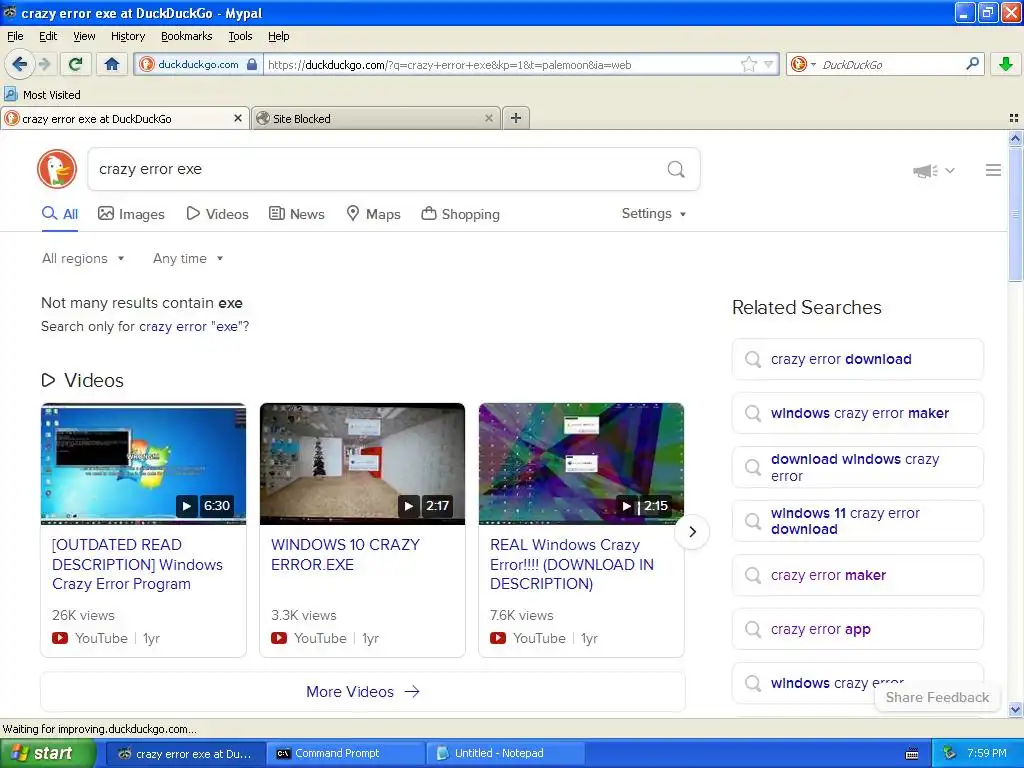
Task: Search related: windows crazy error maker
Action: [x=857, y=413]
